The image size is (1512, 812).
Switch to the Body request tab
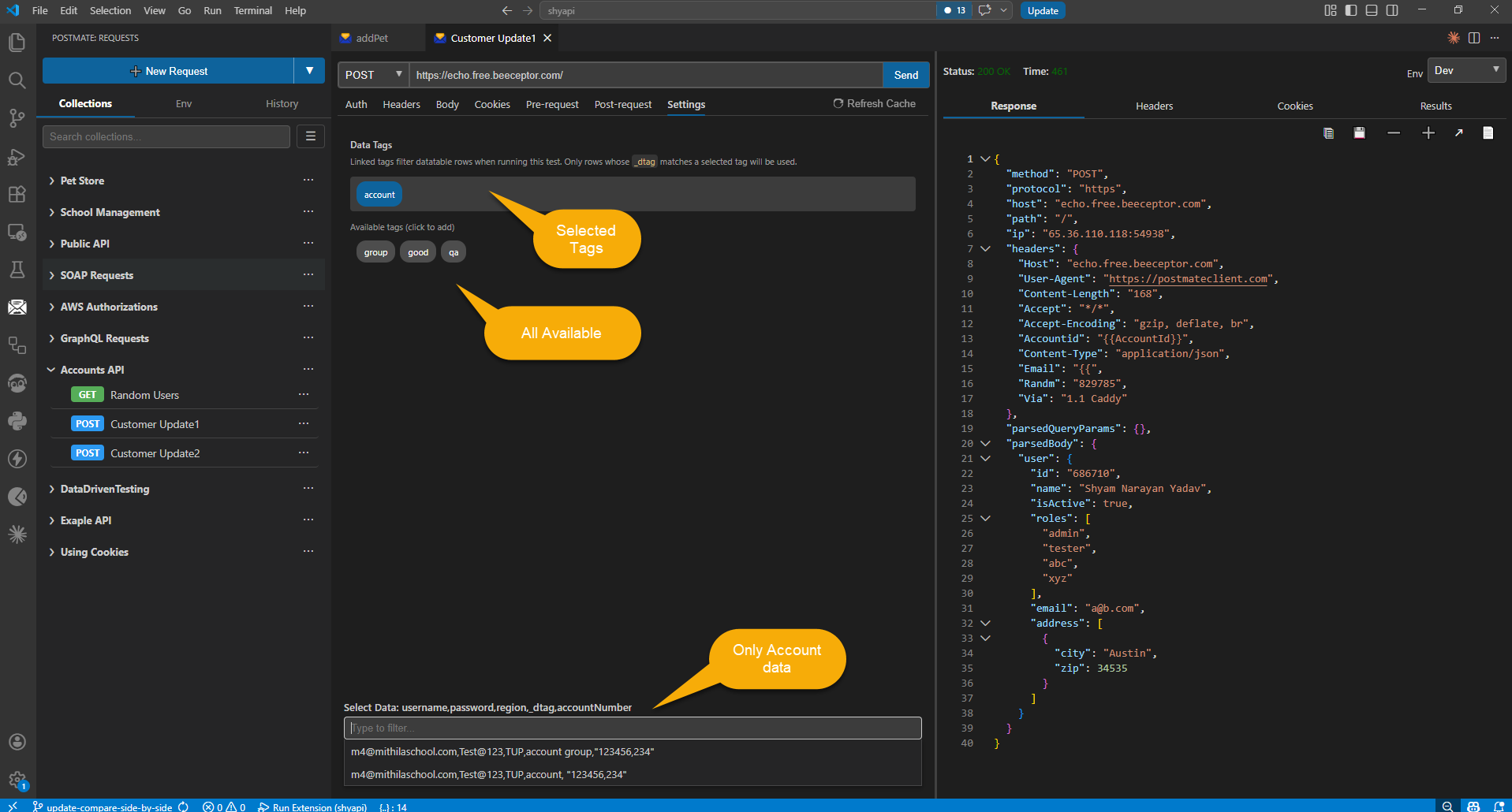click(447, 104)
